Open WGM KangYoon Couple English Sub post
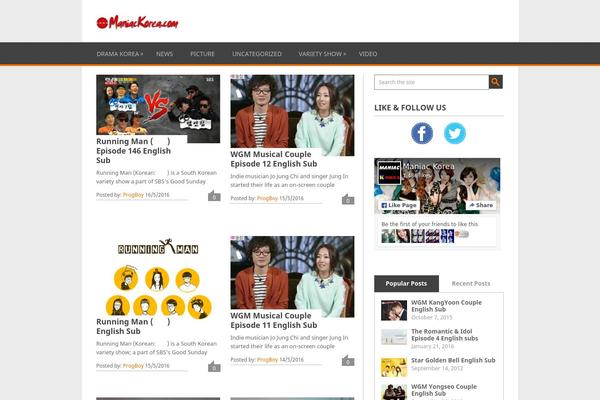 pos(447,306)
